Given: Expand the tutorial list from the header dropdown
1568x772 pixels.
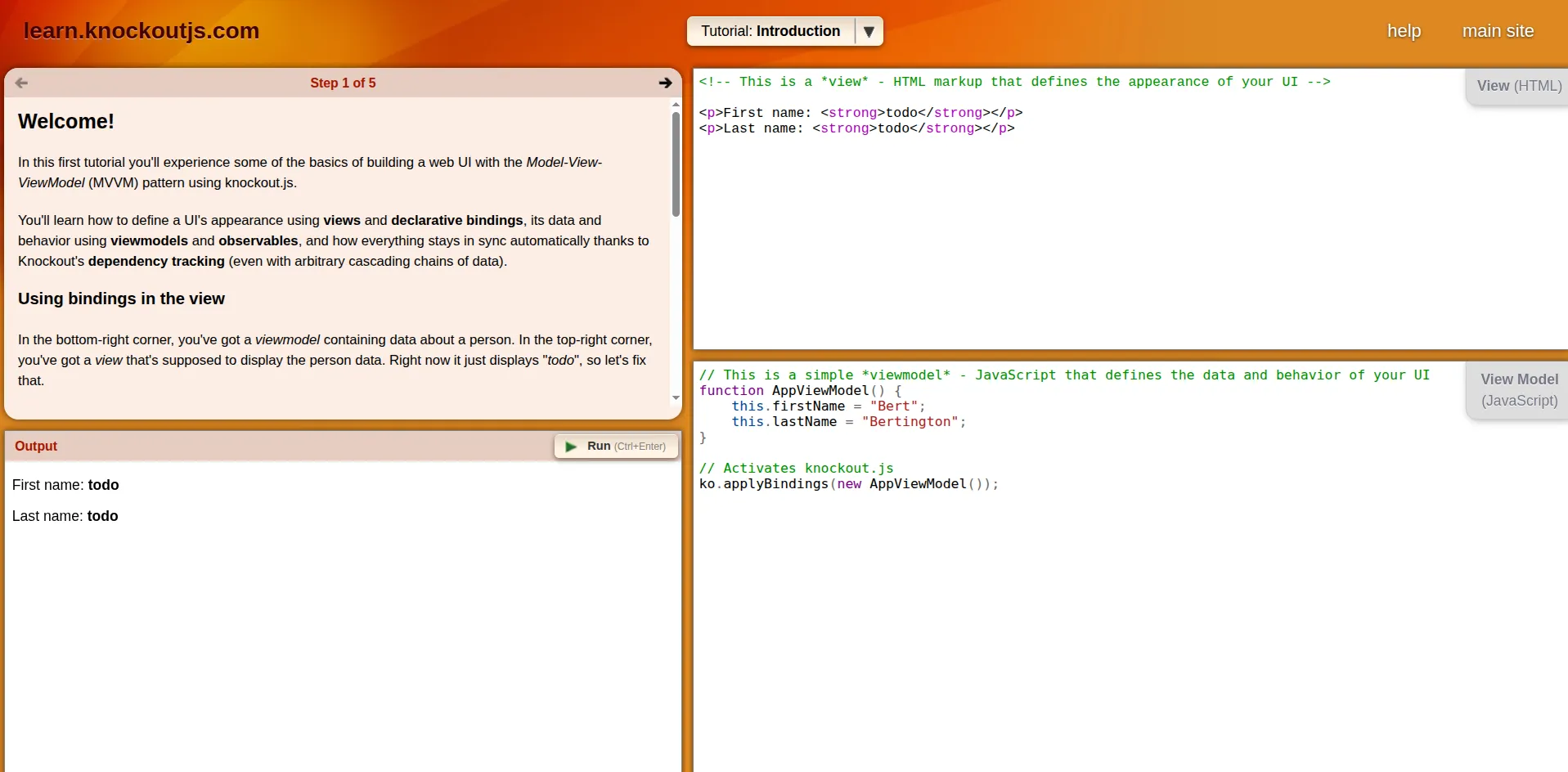Looking at the screenshot, I should coord(869,31).
